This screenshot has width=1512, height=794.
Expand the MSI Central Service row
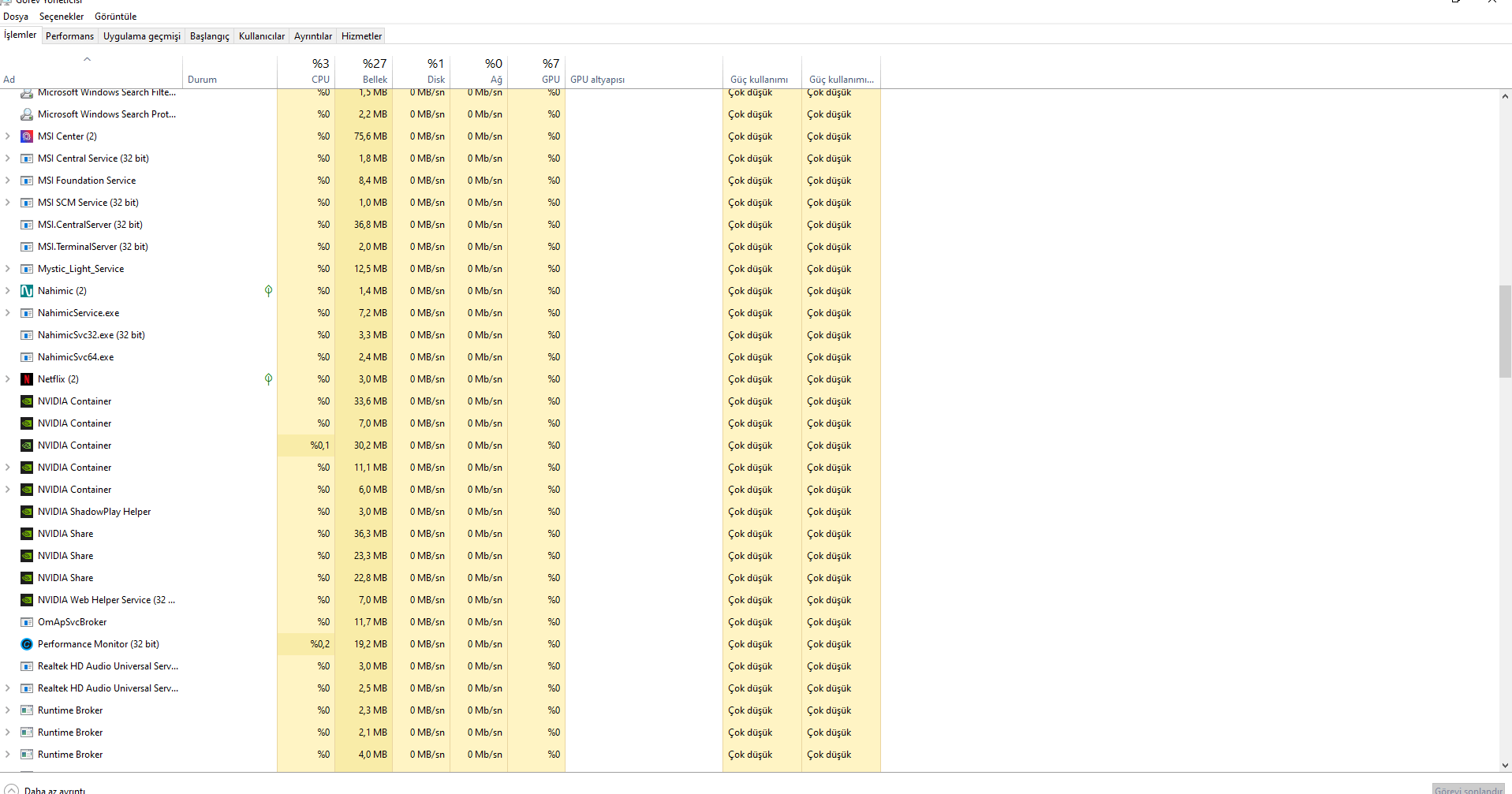(8, 158)
